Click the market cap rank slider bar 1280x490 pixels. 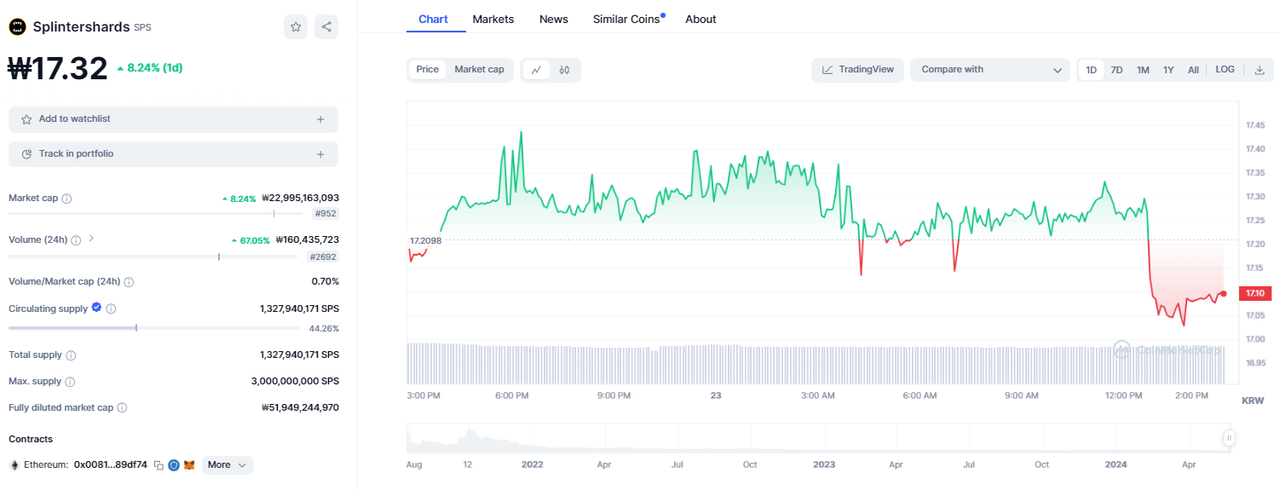[156, 213]
